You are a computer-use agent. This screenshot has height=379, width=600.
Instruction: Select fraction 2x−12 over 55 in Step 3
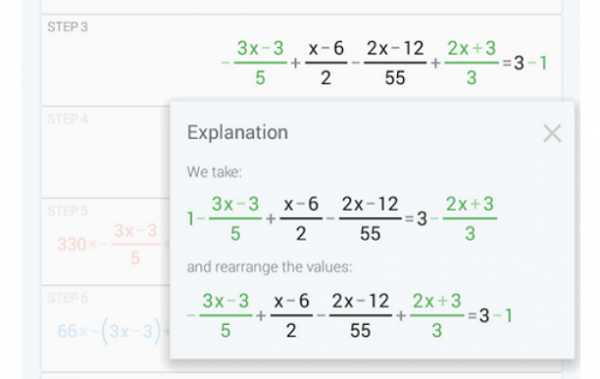(x=395, y=63)
